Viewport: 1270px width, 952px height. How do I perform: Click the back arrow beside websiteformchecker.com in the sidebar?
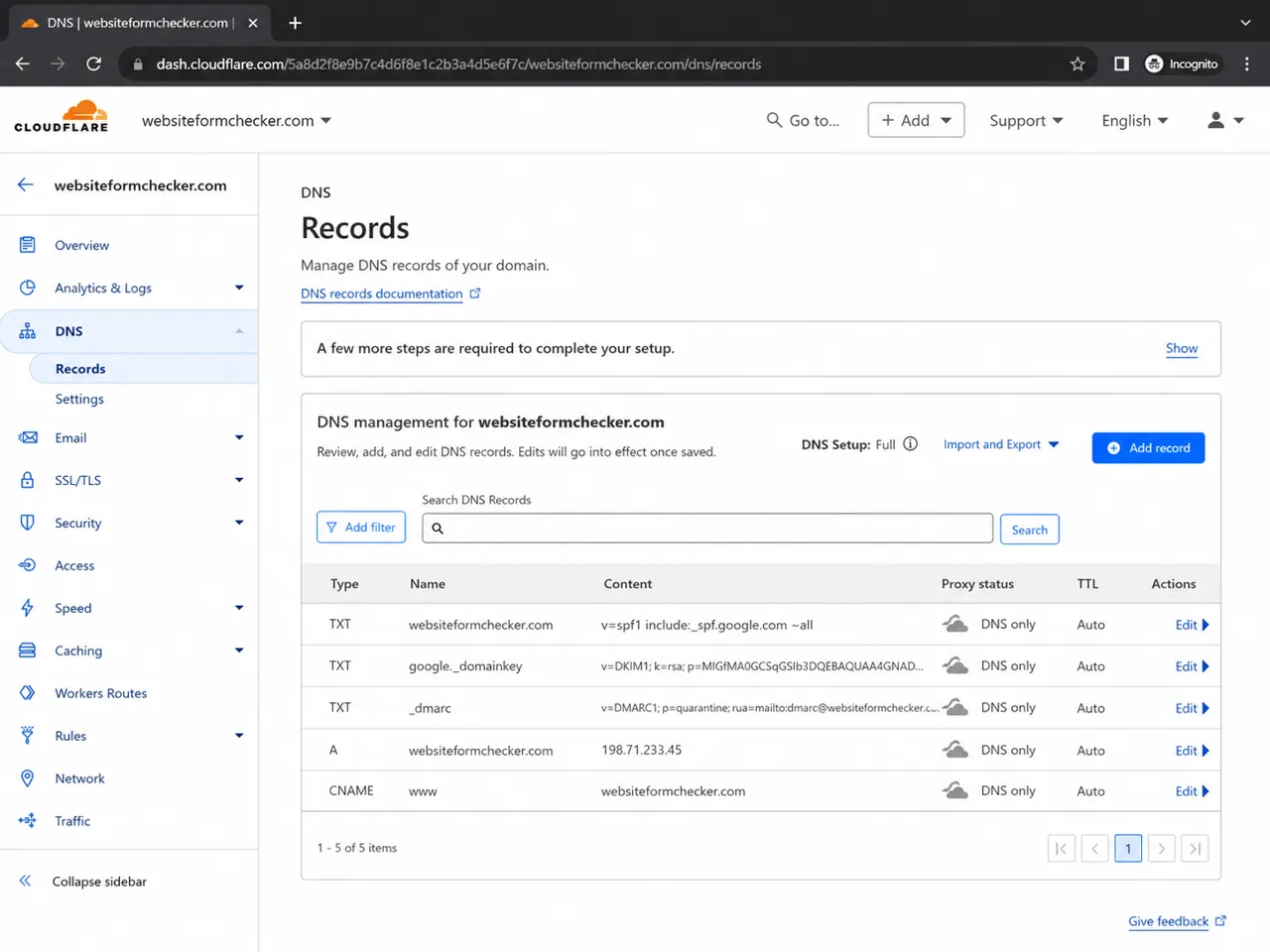pyautogui.click(x=26, y=184)
